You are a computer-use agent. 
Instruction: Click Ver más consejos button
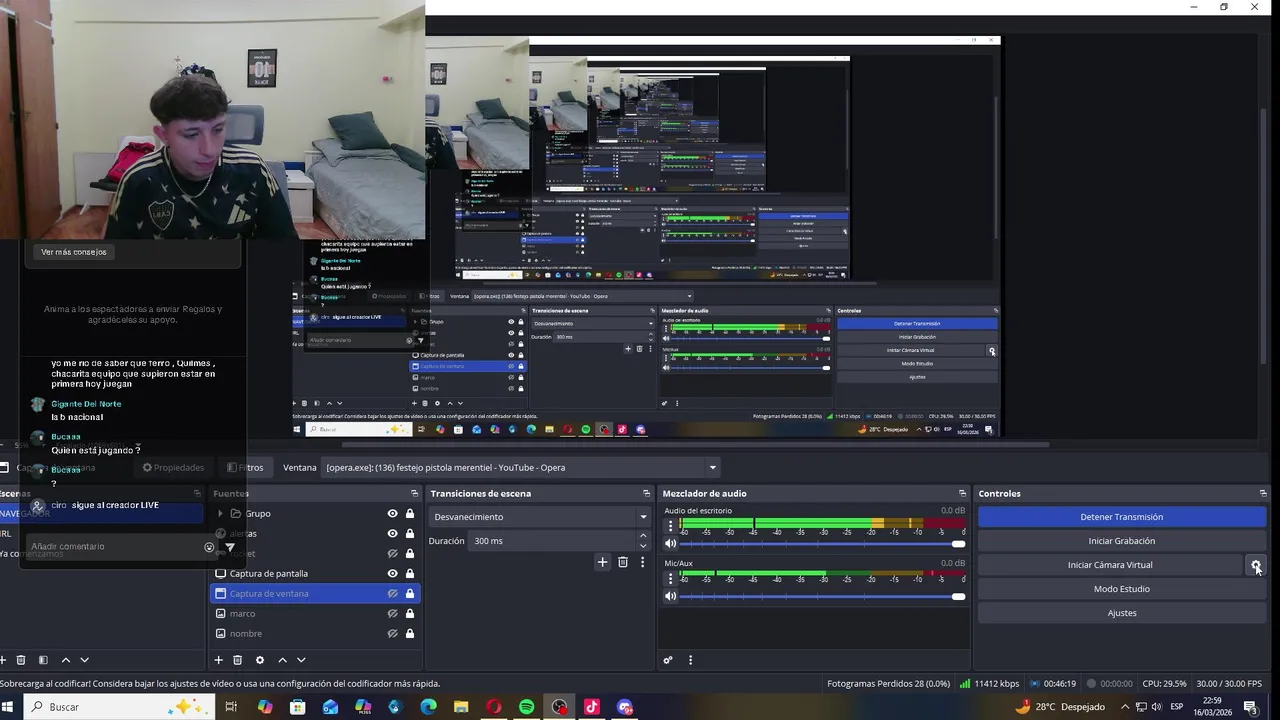point(74,252)
